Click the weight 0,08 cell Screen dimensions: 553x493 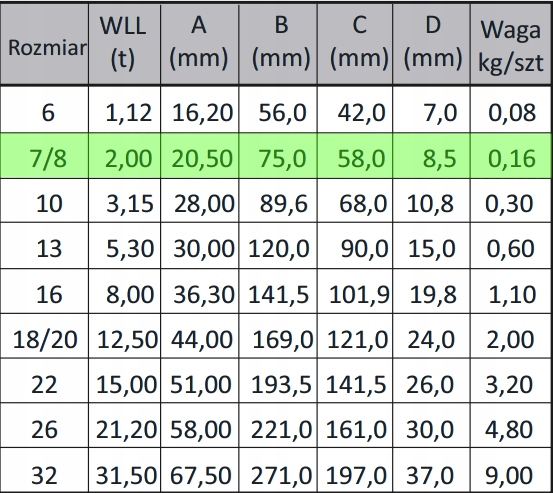pos(510,110)
